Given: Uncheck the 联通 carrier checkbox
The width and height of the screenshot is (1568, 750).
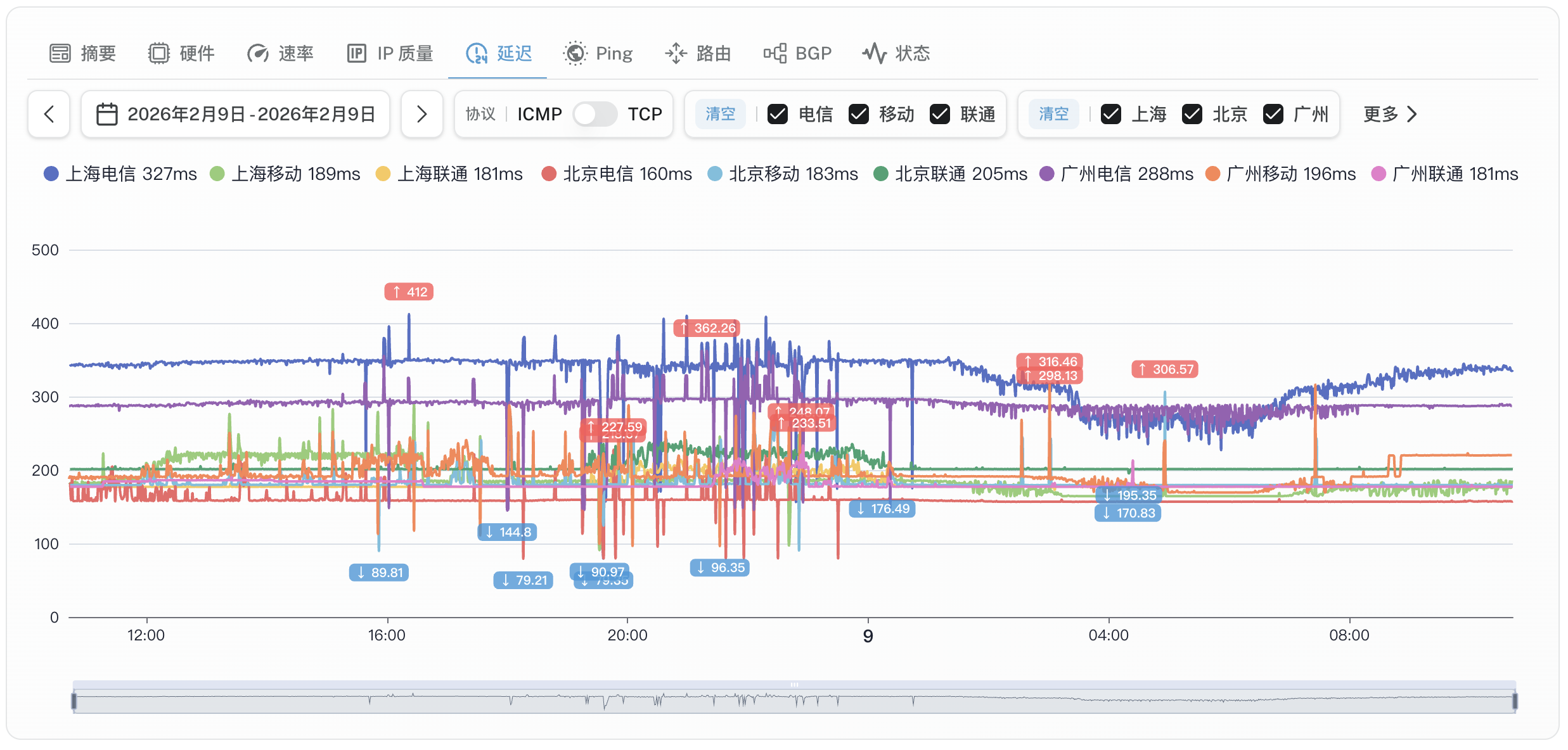Looking at the screenshot, I should (x=940, y=114).
